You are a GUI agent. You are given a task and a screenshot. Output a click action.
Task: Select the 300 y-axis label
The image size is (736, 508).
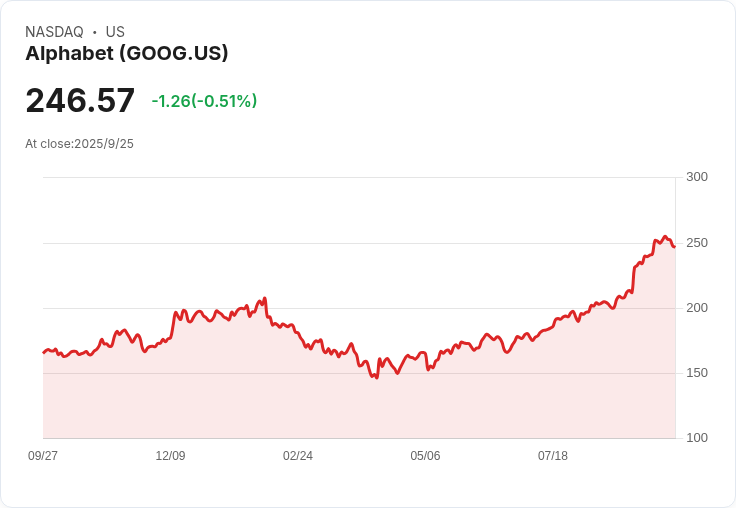coord(696,178)
